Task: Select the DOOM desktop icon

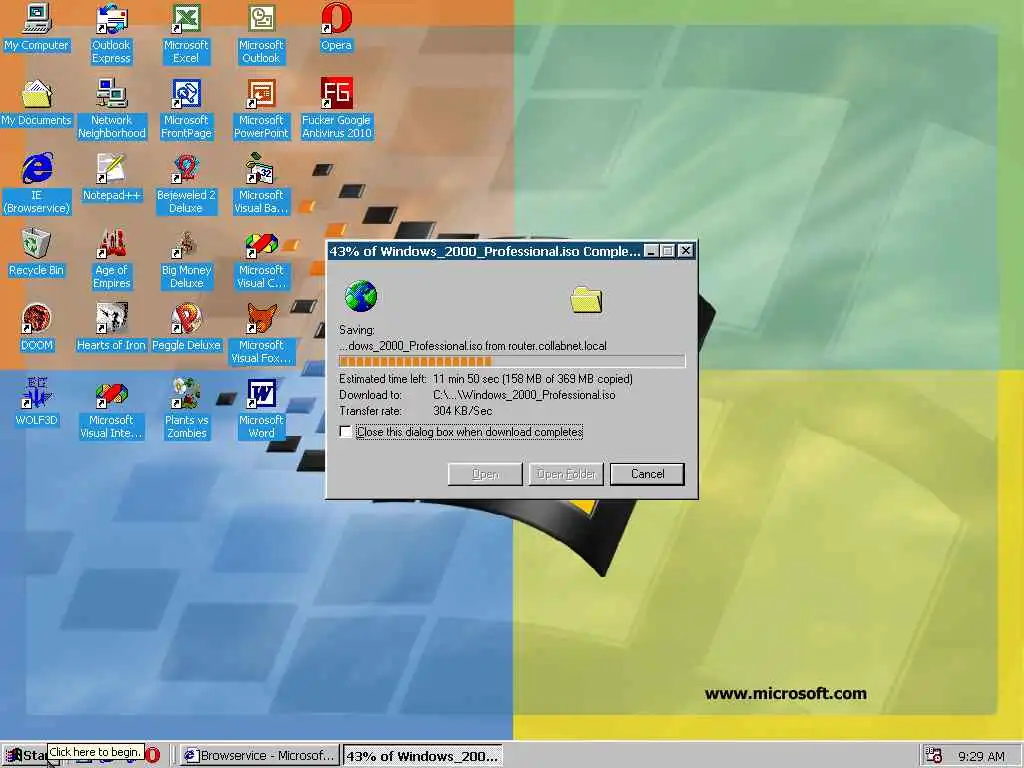Action: (x=37, y=327)
